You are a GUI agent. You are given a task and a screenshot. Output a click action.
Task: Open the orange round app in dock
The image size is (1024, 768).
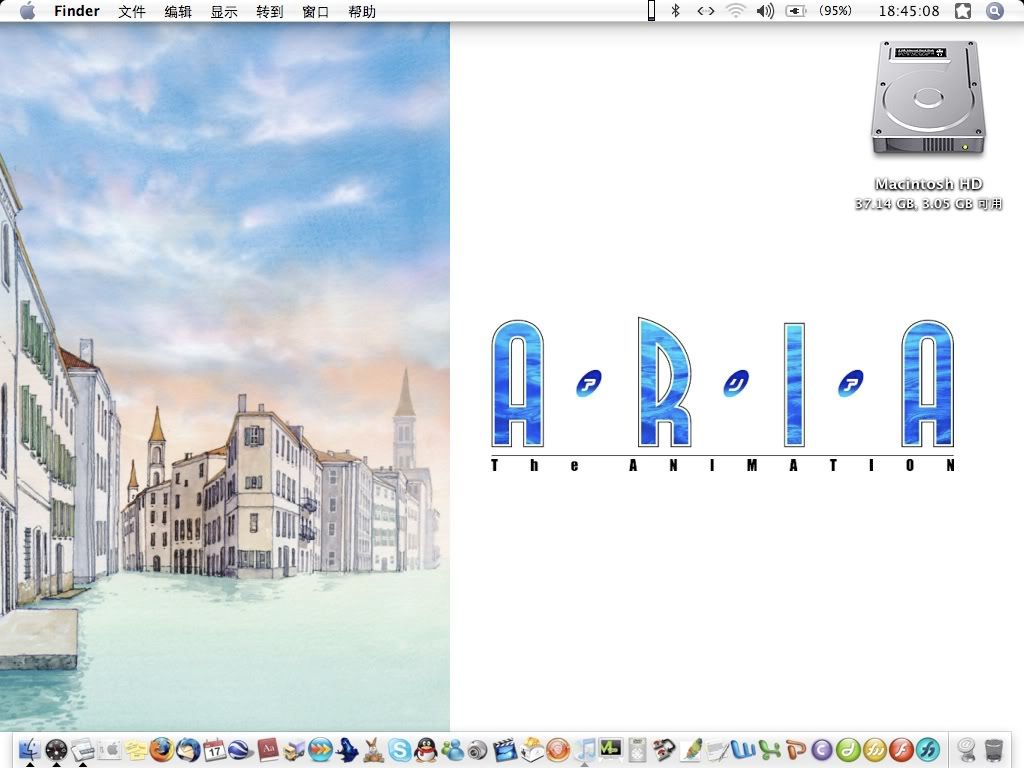[x=558, y=750]
